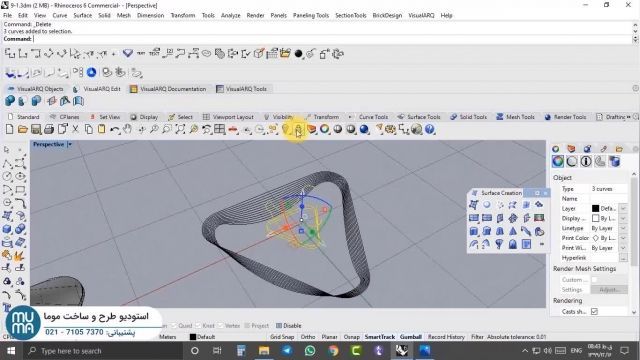Click the color wheel Object Properties icon
Image resolution: width=640 pixels, height=360 pixels.
[324, 129]
